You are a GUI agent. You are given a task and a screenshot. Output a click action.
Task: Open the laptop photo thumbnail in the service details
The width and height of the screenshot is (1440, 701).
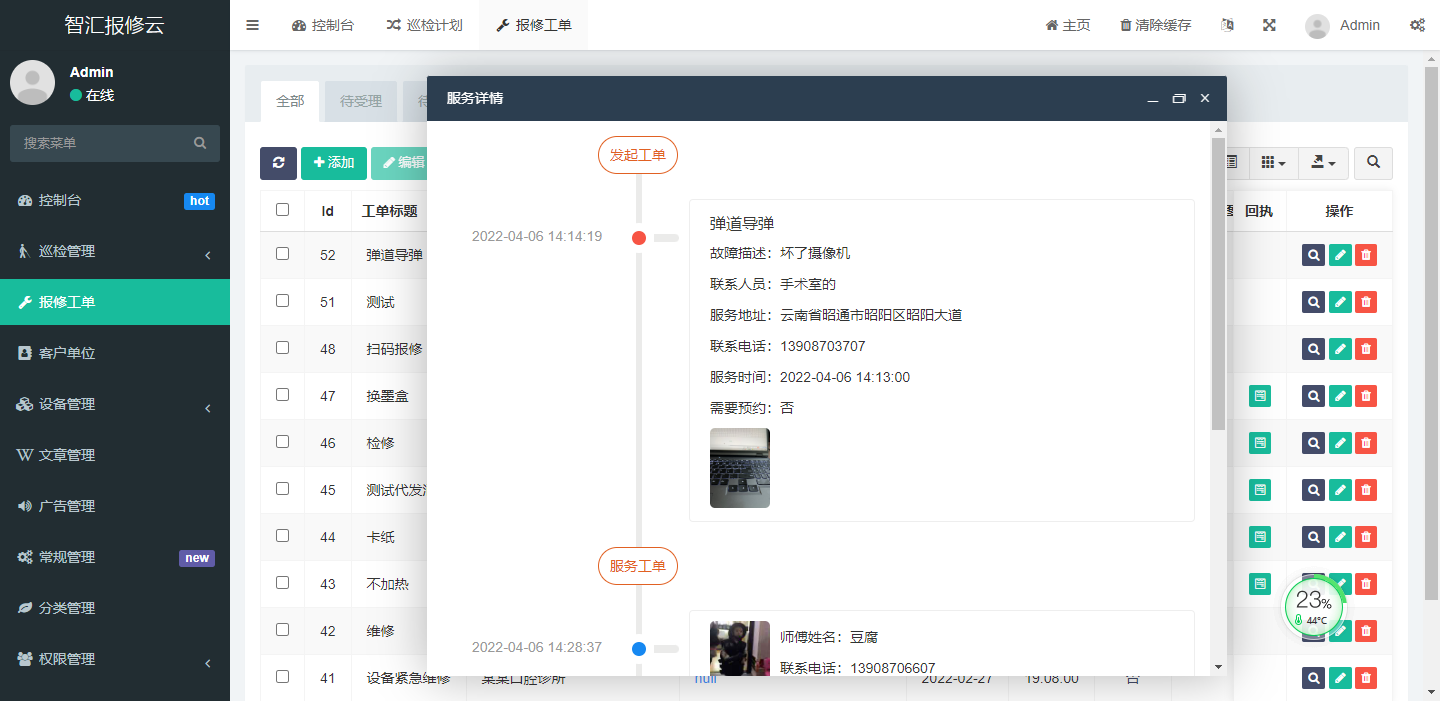click(739, 467)
